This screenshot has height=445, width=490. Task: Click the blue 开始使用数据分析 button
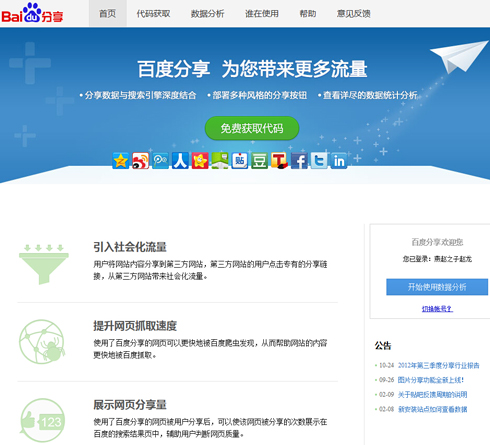tap(437, 287)
